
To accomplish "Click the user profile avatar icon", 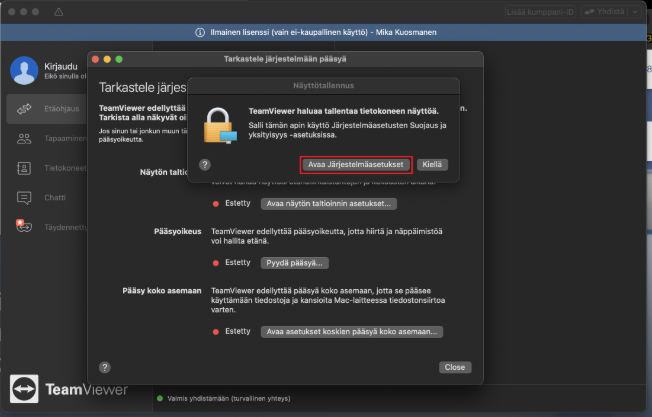I will 23,70.
